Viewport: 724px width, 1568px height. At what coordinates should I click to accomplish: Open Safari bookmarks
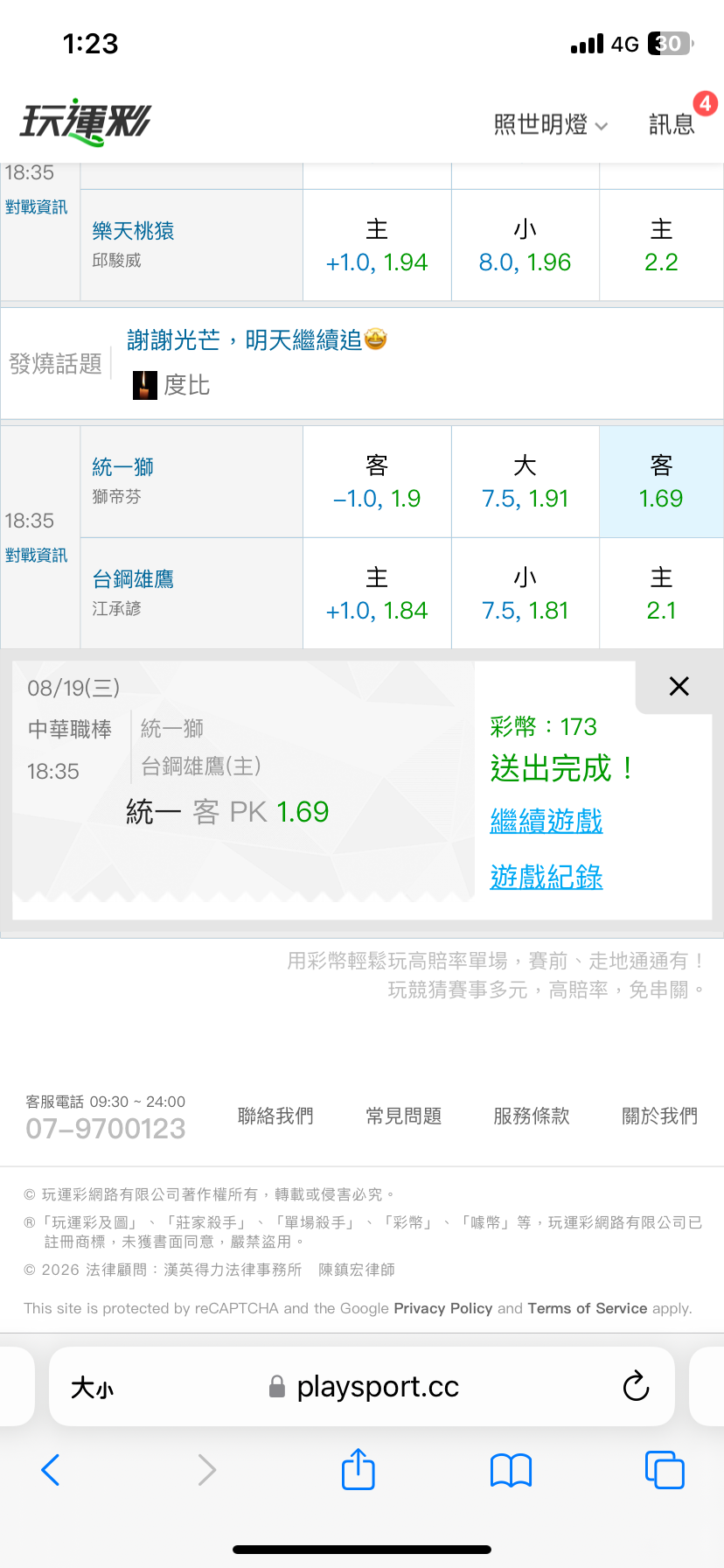tap(512, 1470)
